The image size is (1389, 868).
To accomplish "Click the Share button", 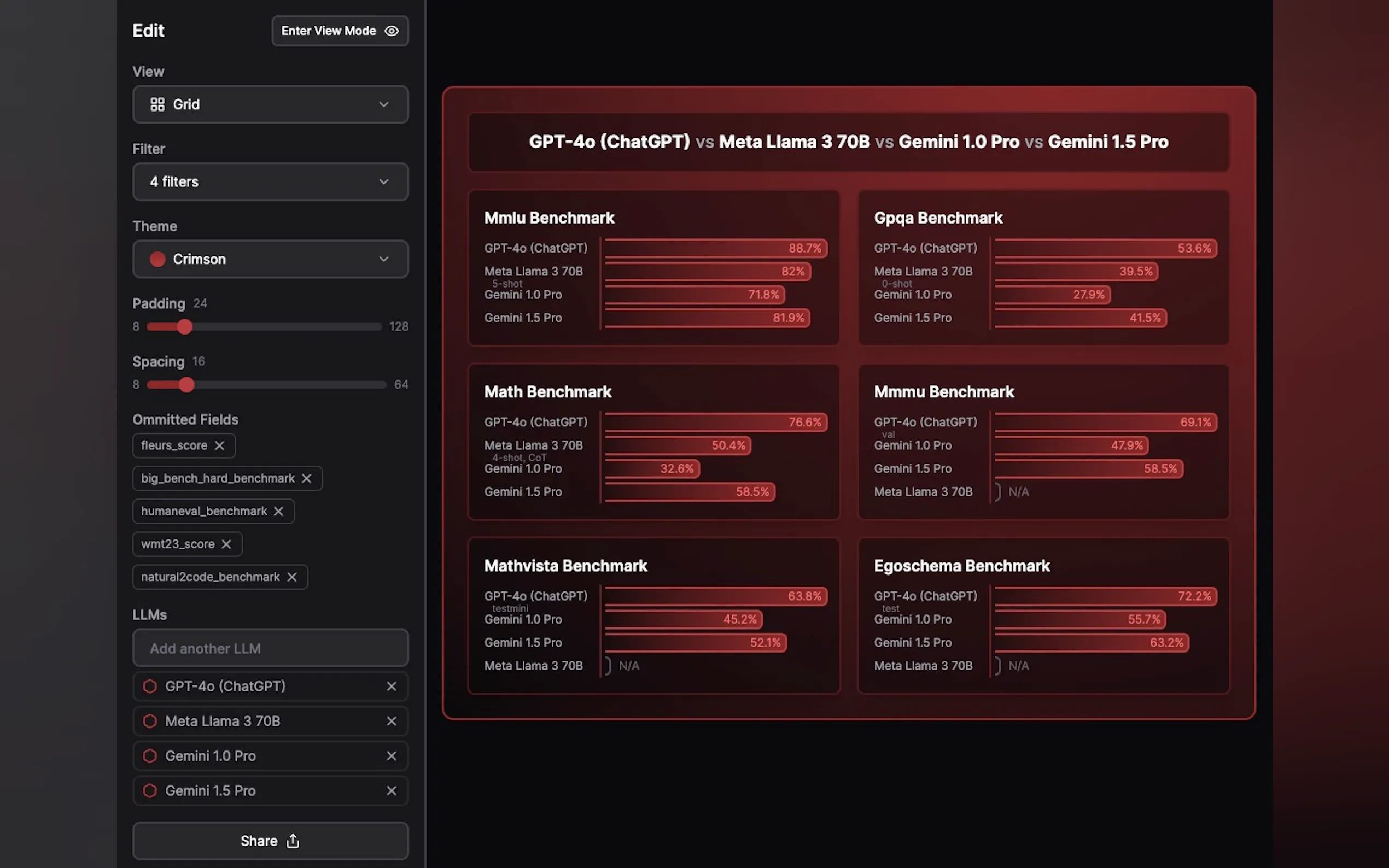I will (270, 841).
